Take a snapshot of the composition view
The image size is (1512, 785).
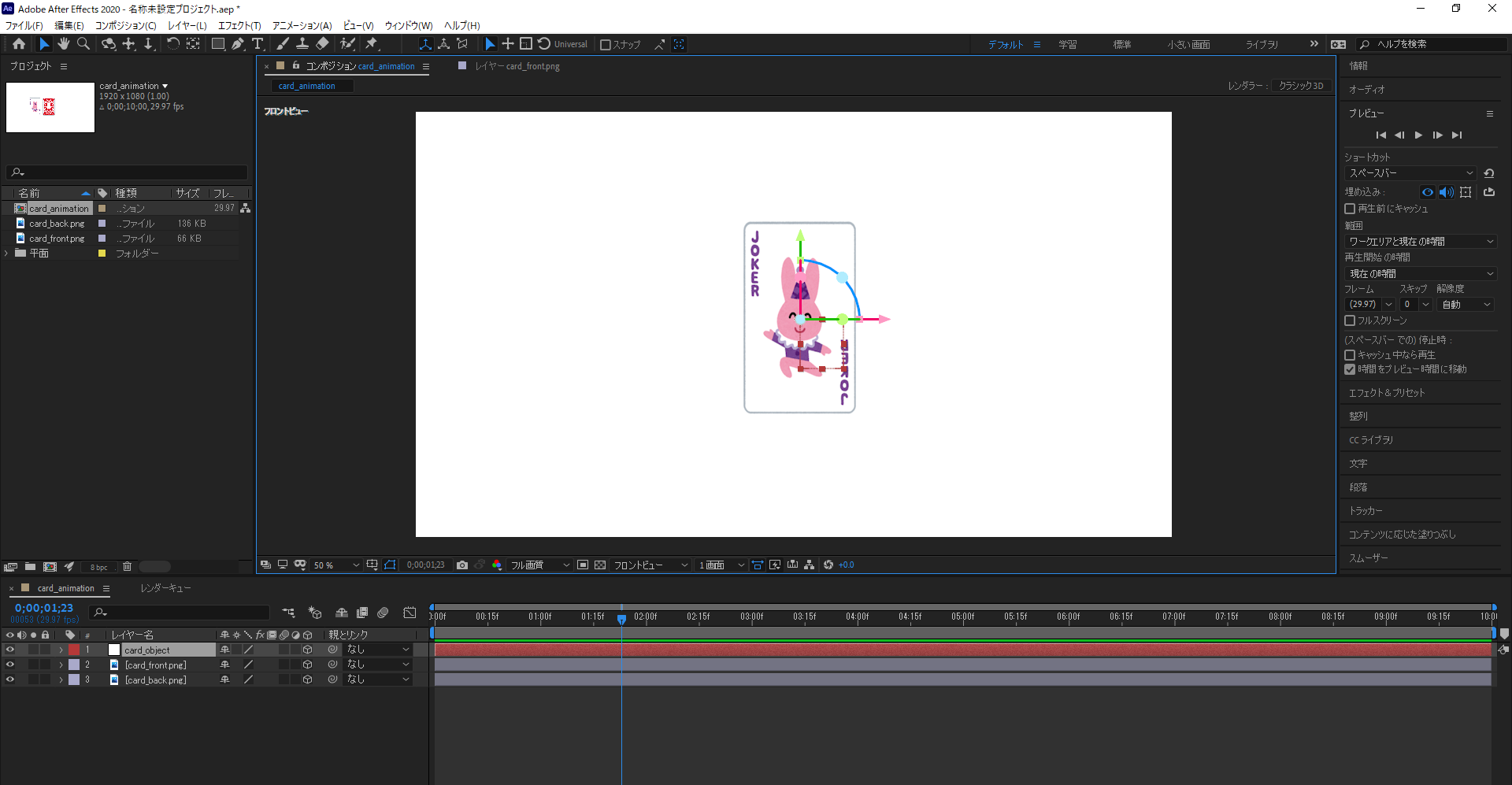click(x=462, y=565)
